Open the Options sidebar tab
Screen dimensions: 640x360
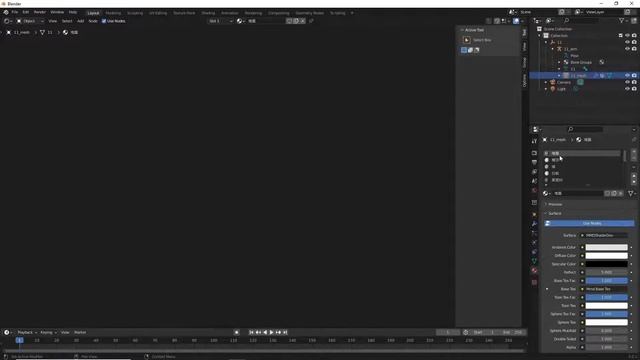(x=524, y=80)
